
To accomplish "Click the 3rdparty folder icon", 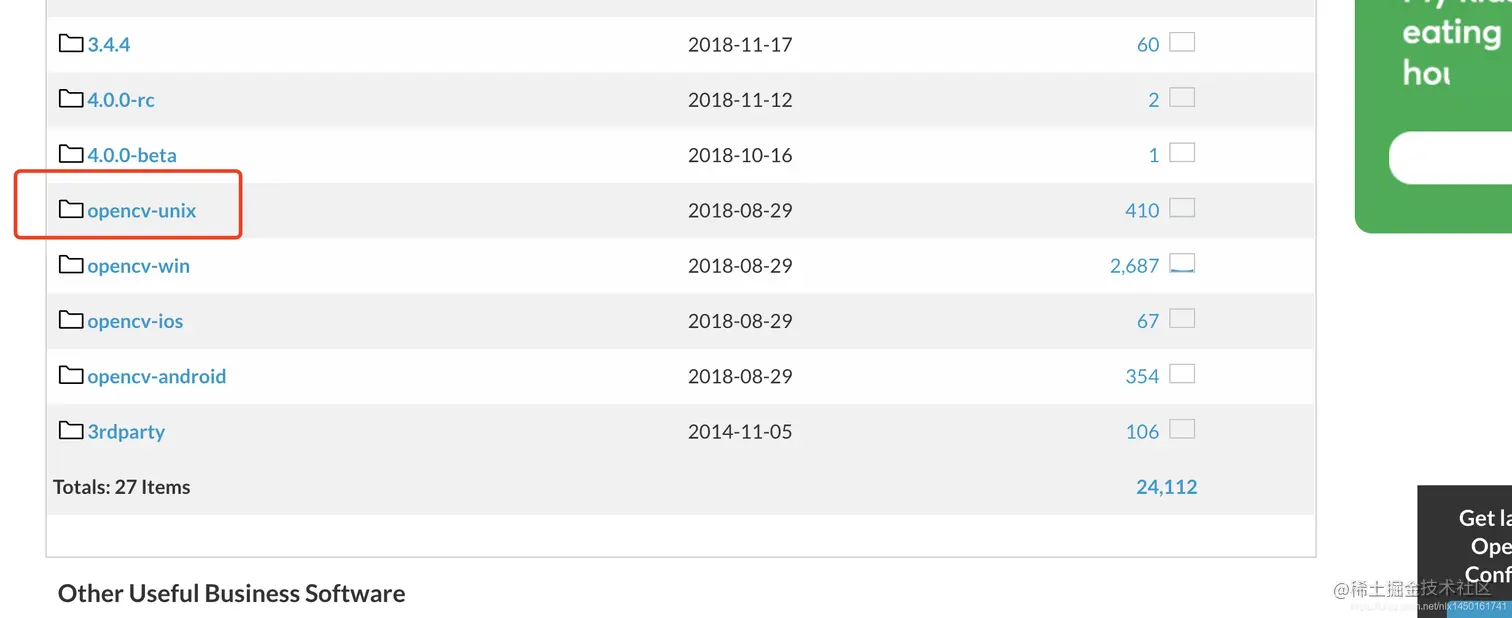I will pyautogui.click(x=70, y=431).
